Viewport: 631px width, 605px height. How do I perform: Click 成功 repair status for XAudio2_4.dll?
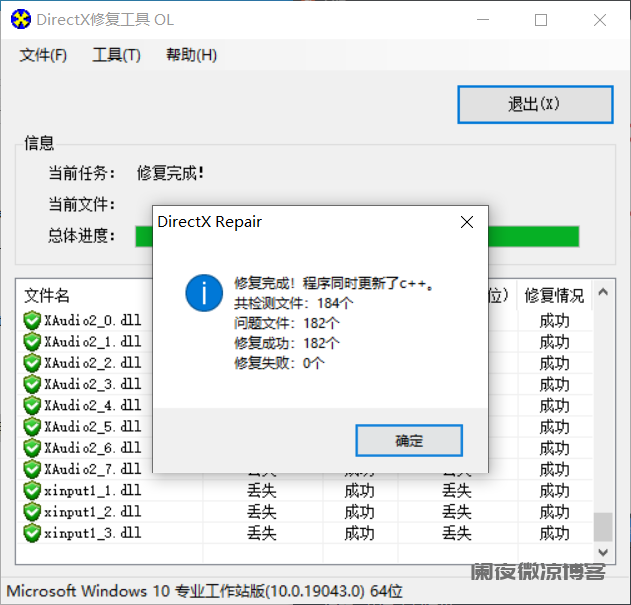coord(555,406)
